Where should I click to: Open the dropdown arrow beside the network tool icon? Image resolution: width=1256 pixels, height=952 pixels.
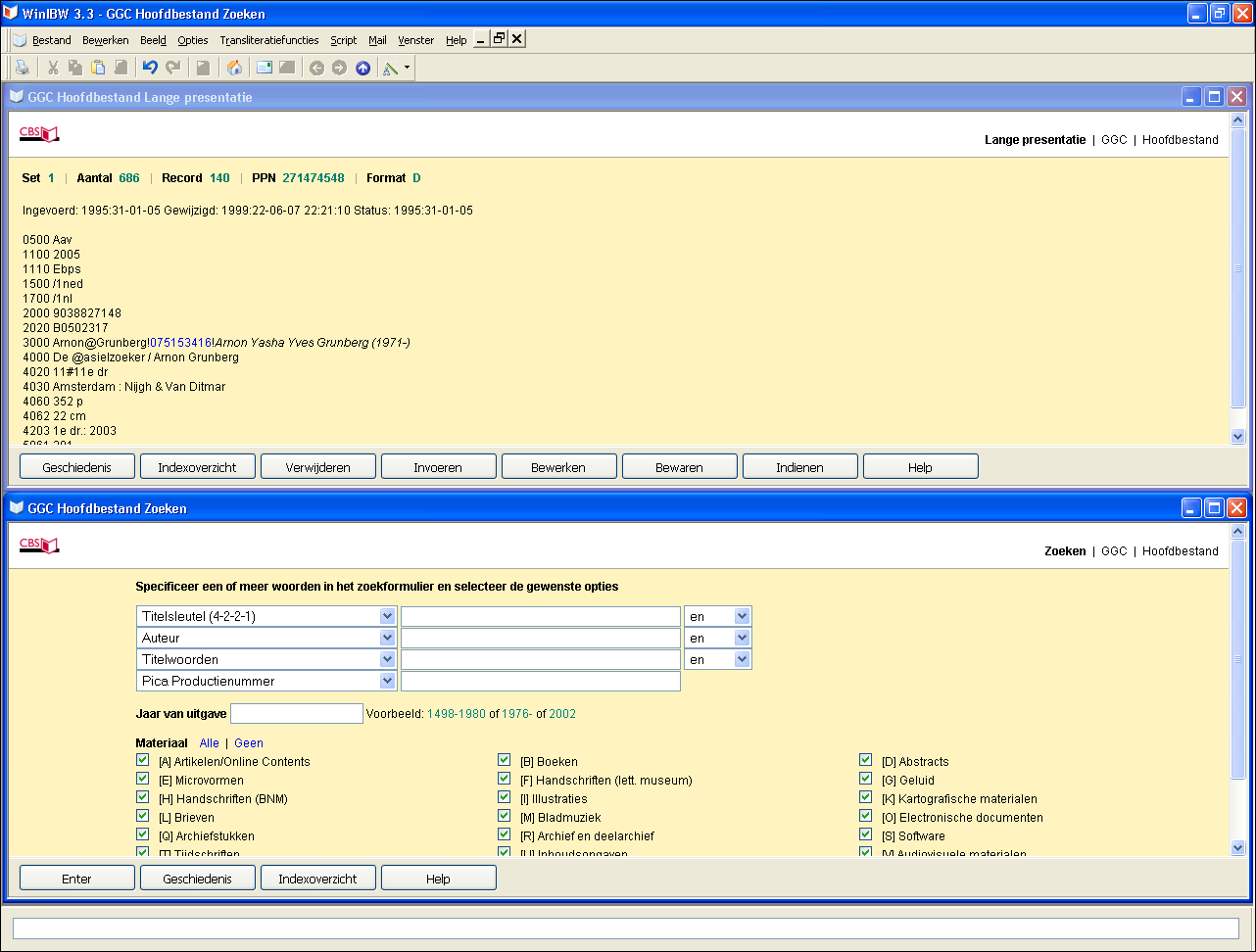pyautogui.click(x=407, y=68)
